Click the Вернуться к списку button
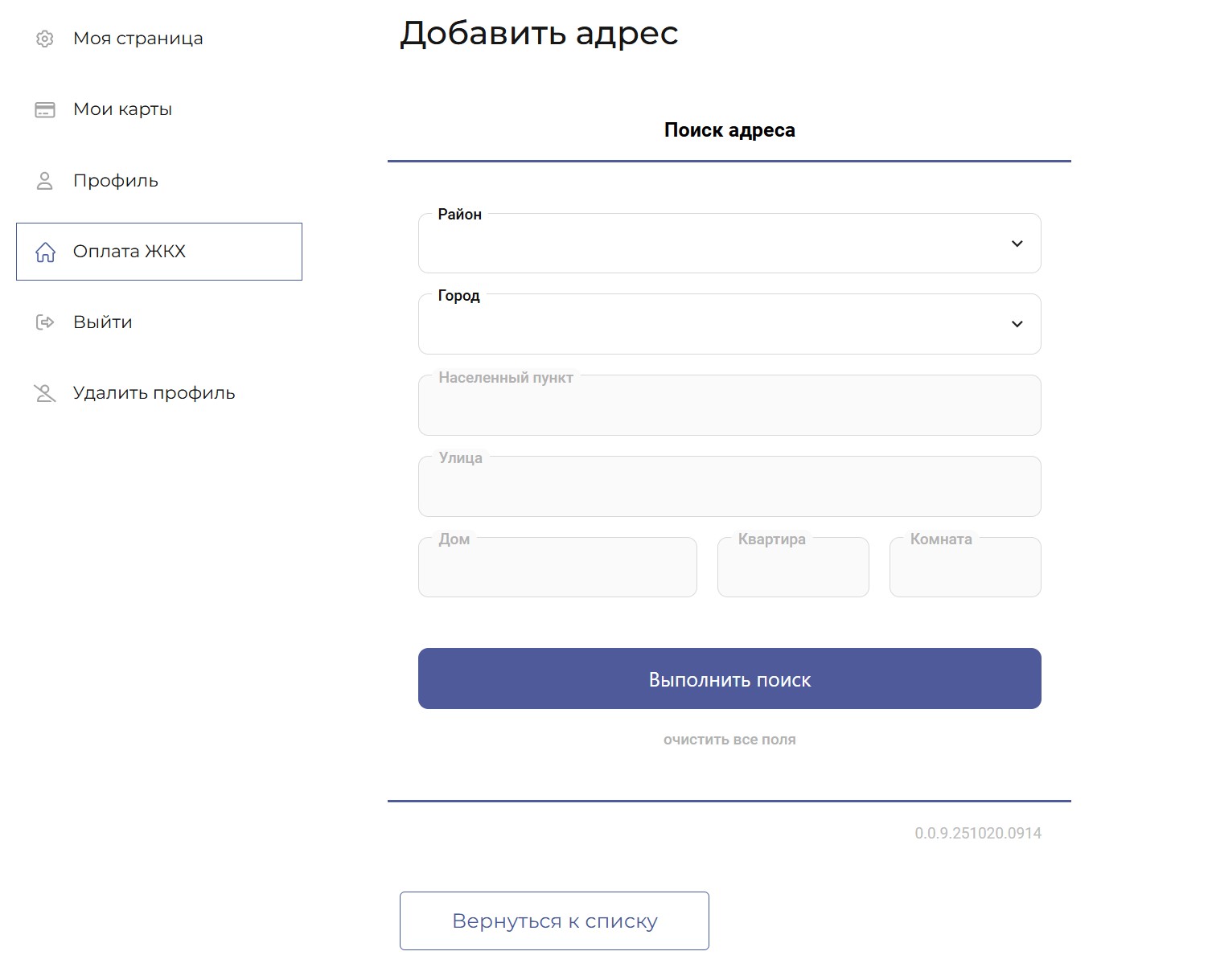Screen dimensions: 1208x980 pyautogui.click(x=554, y=921)
